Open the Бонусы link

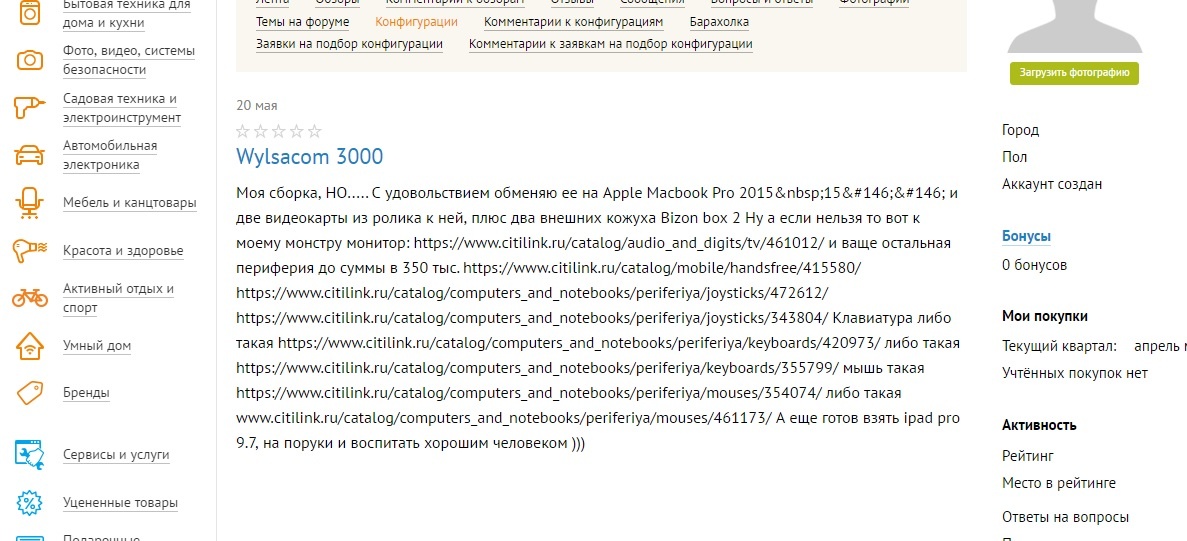(x=1027, y=236)
